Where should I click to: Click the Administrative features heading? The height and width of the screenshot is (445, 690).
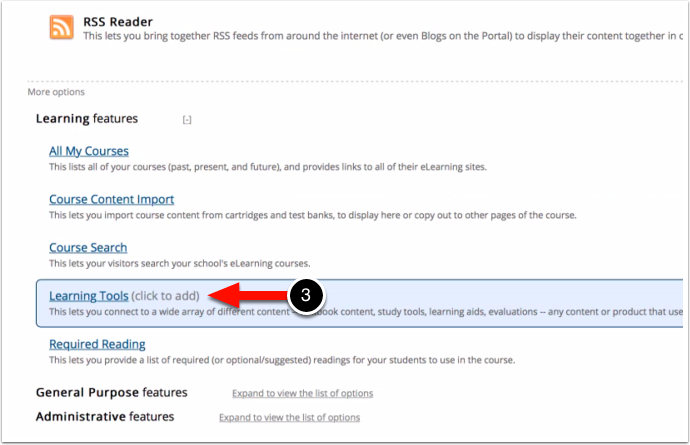pos(105,416)
